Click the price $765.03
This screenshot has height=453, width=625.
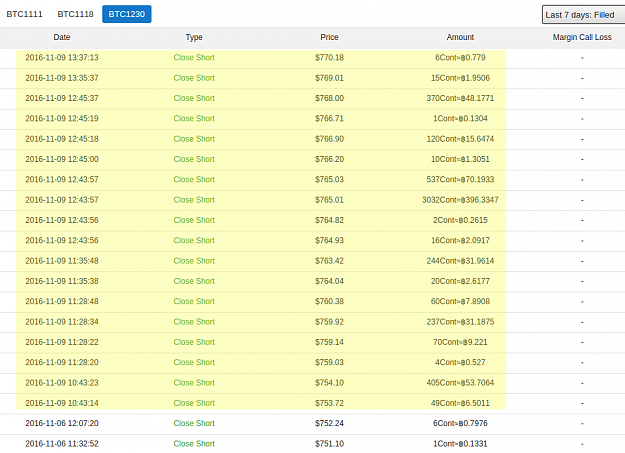click(329, 179)
